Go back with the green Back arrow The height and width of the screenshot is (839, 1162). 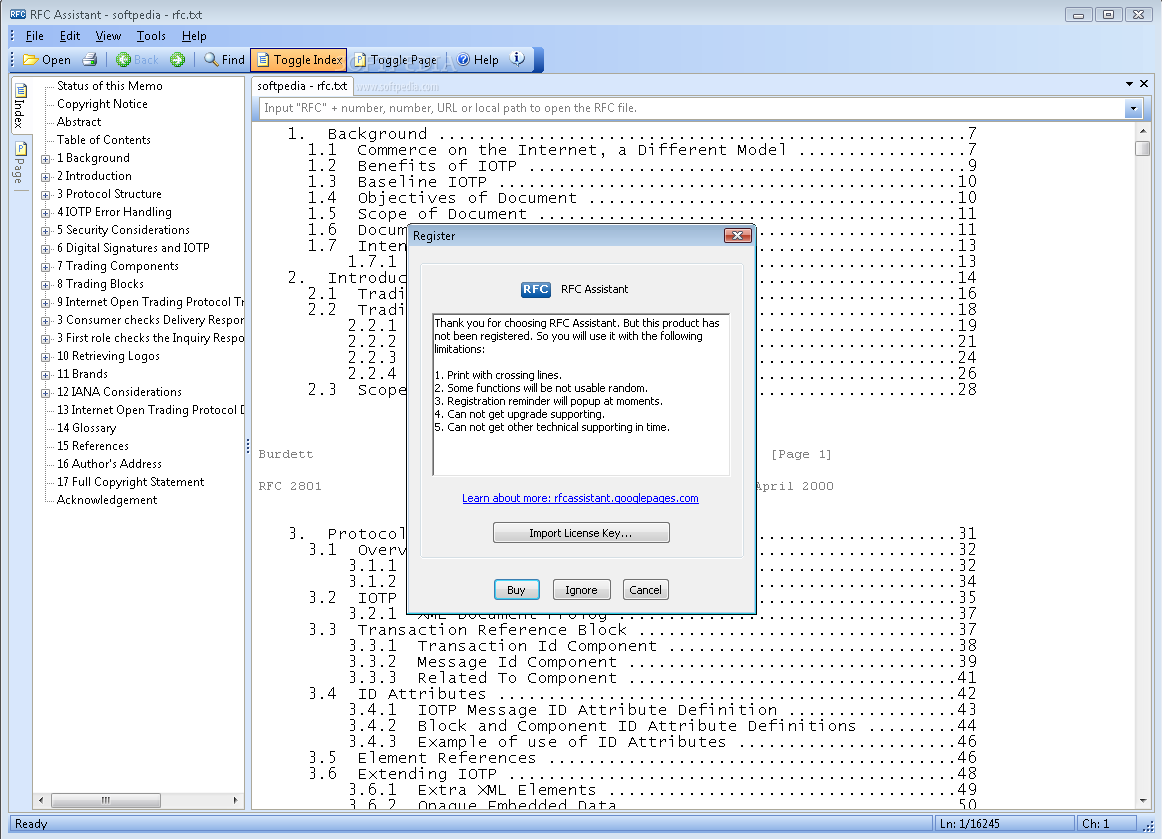(x=138, y=60)
